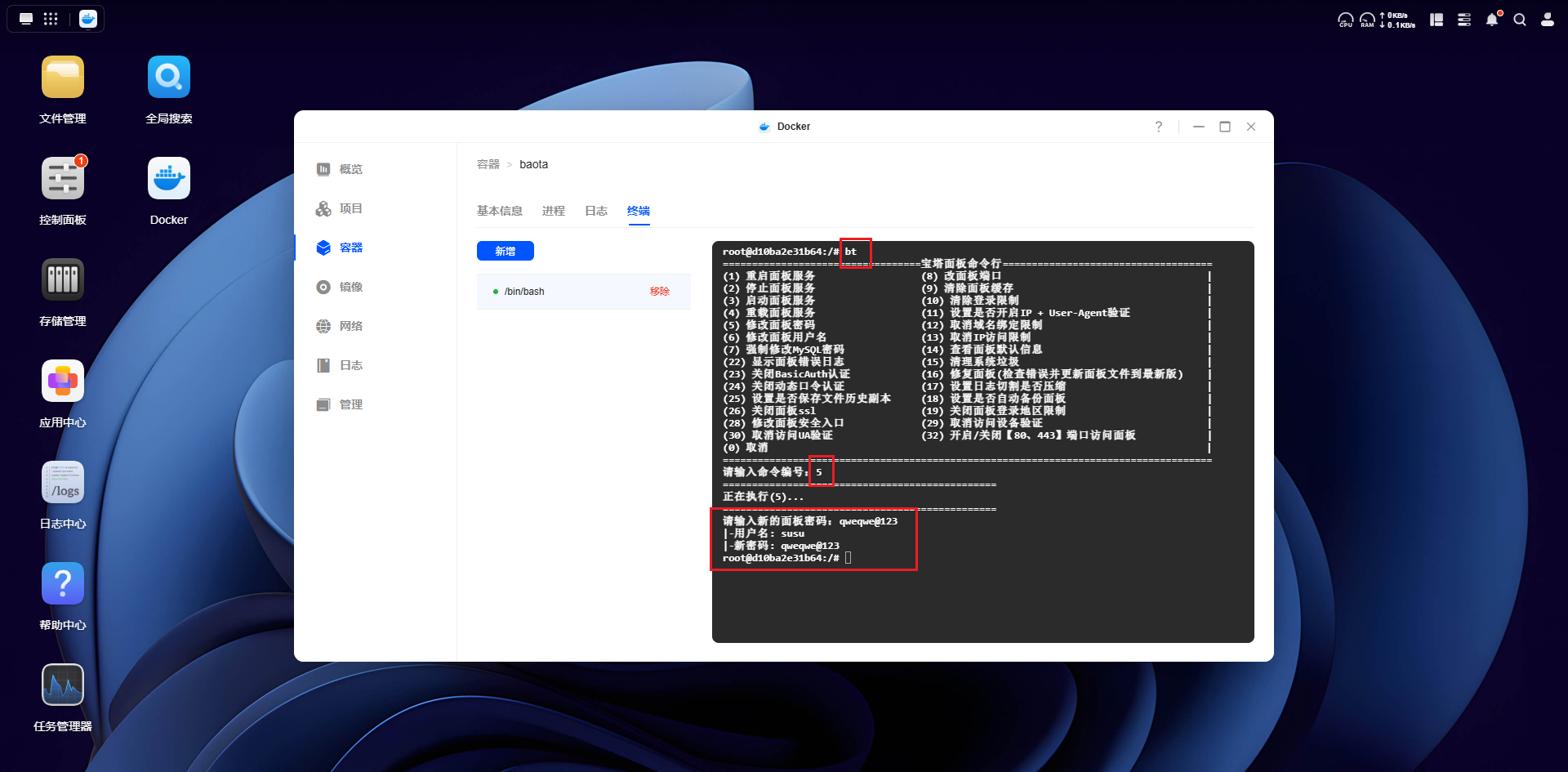Open Images section in Docker sidebar

[350, 287]
